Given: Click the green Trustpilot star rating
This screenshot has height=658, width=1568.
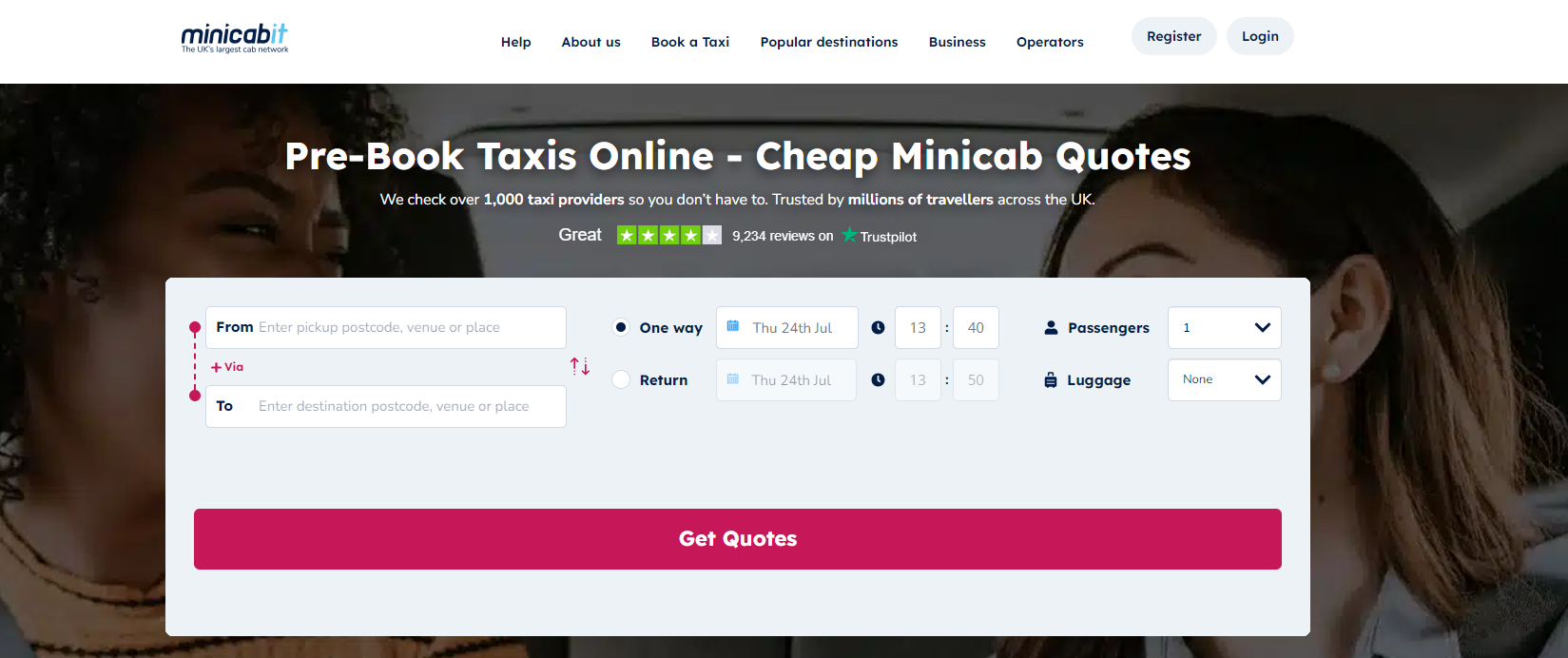Looking at the screenshot, I should coord(669,235).
